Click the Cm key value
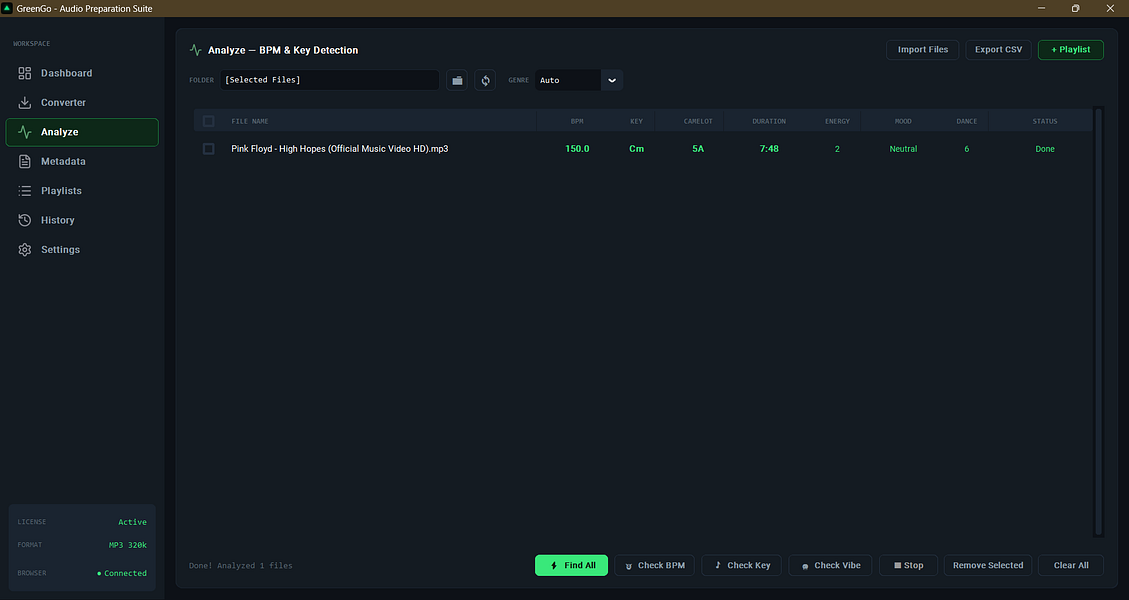The image size is (1129, 600). tap(637, 148)
